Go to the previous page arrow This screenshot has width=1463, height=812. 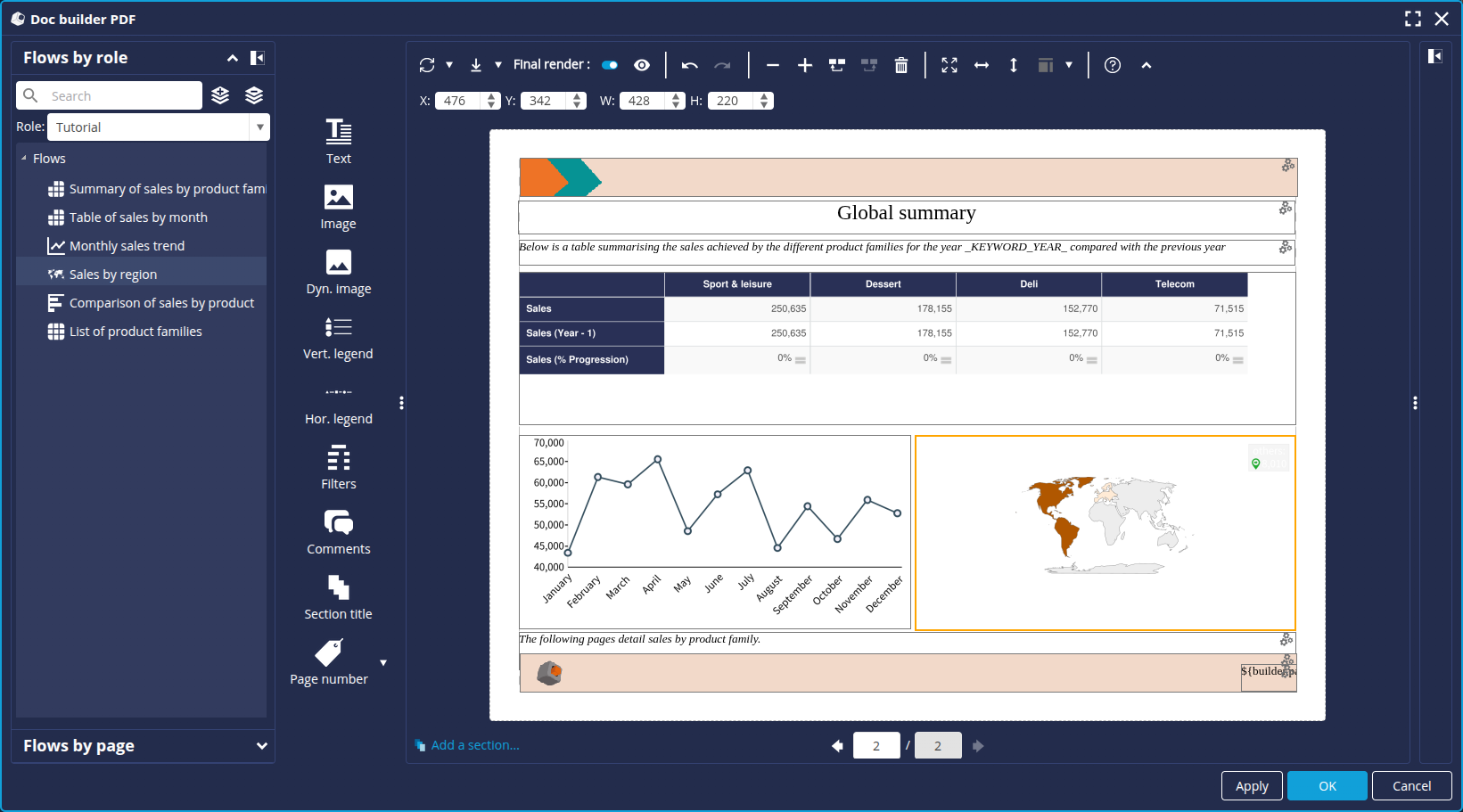point(837,746)
